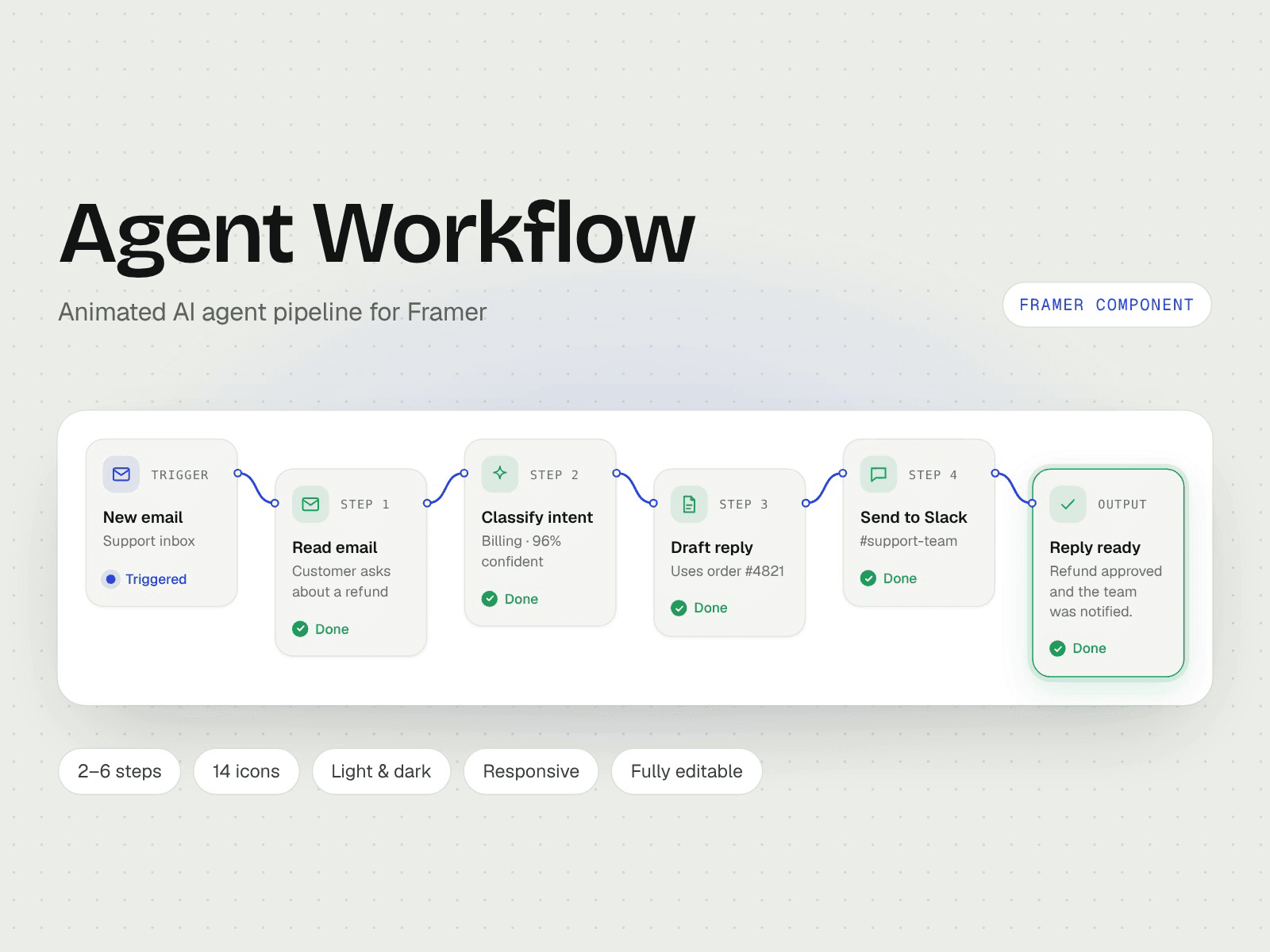Click the STEP 3 label
Image resolution: width=1270 pixels, height=952 pixels.
coord(744,505)
